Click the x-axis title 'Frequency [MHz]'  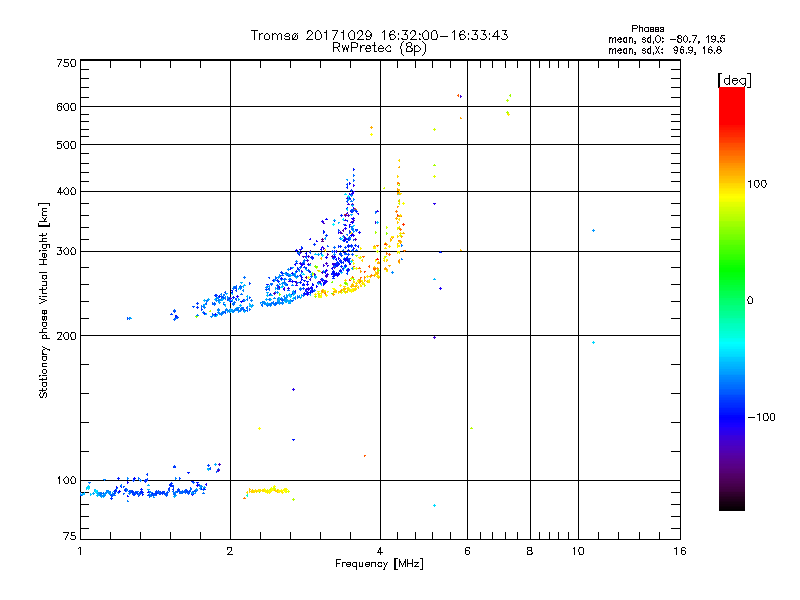pyautogui.click(x=379, y=564)
